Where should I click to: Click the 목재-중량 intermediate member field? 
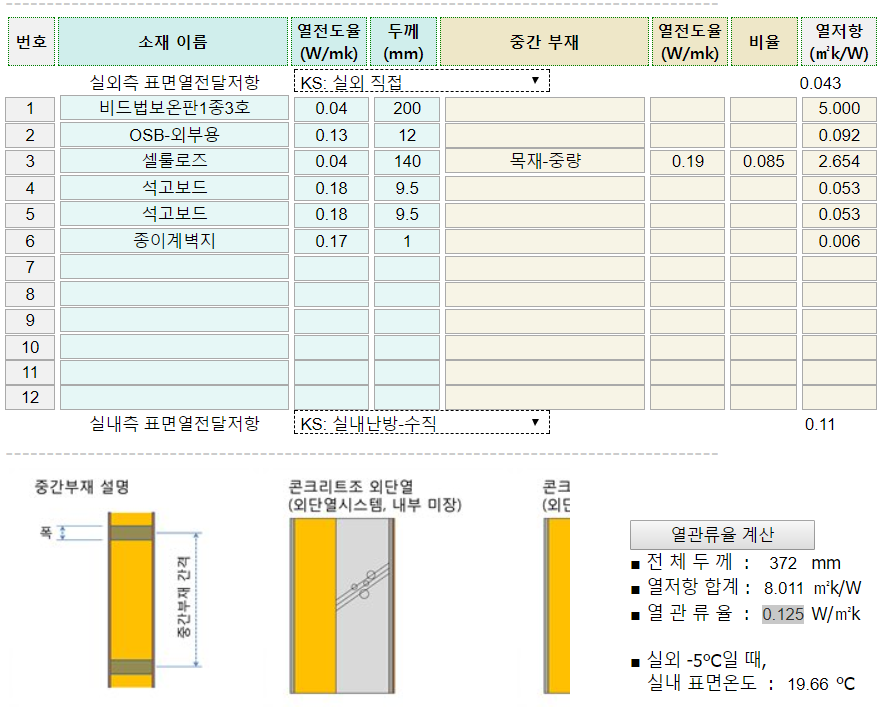point(545,161)
